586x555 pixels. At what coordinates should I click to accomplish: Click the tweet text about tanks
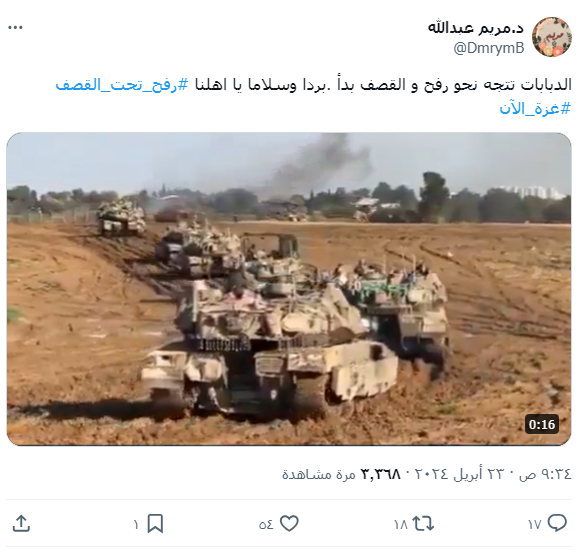click(x=383, y=85)
